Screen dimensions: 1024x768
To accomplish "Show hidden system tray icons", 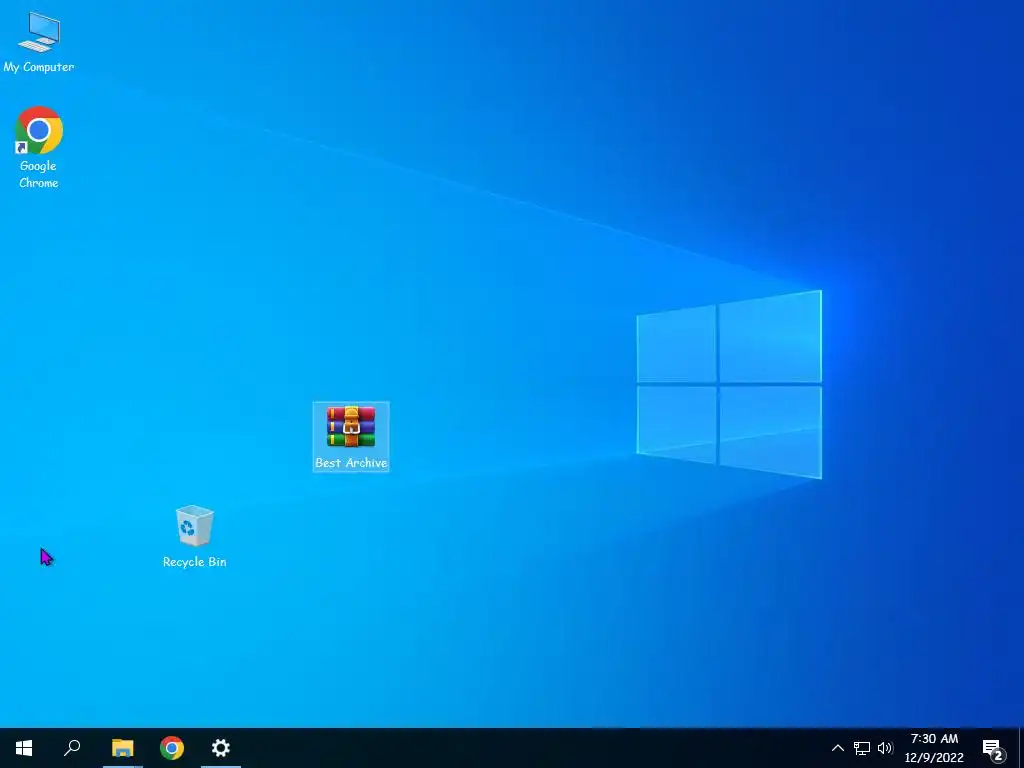I will (837, 748).
